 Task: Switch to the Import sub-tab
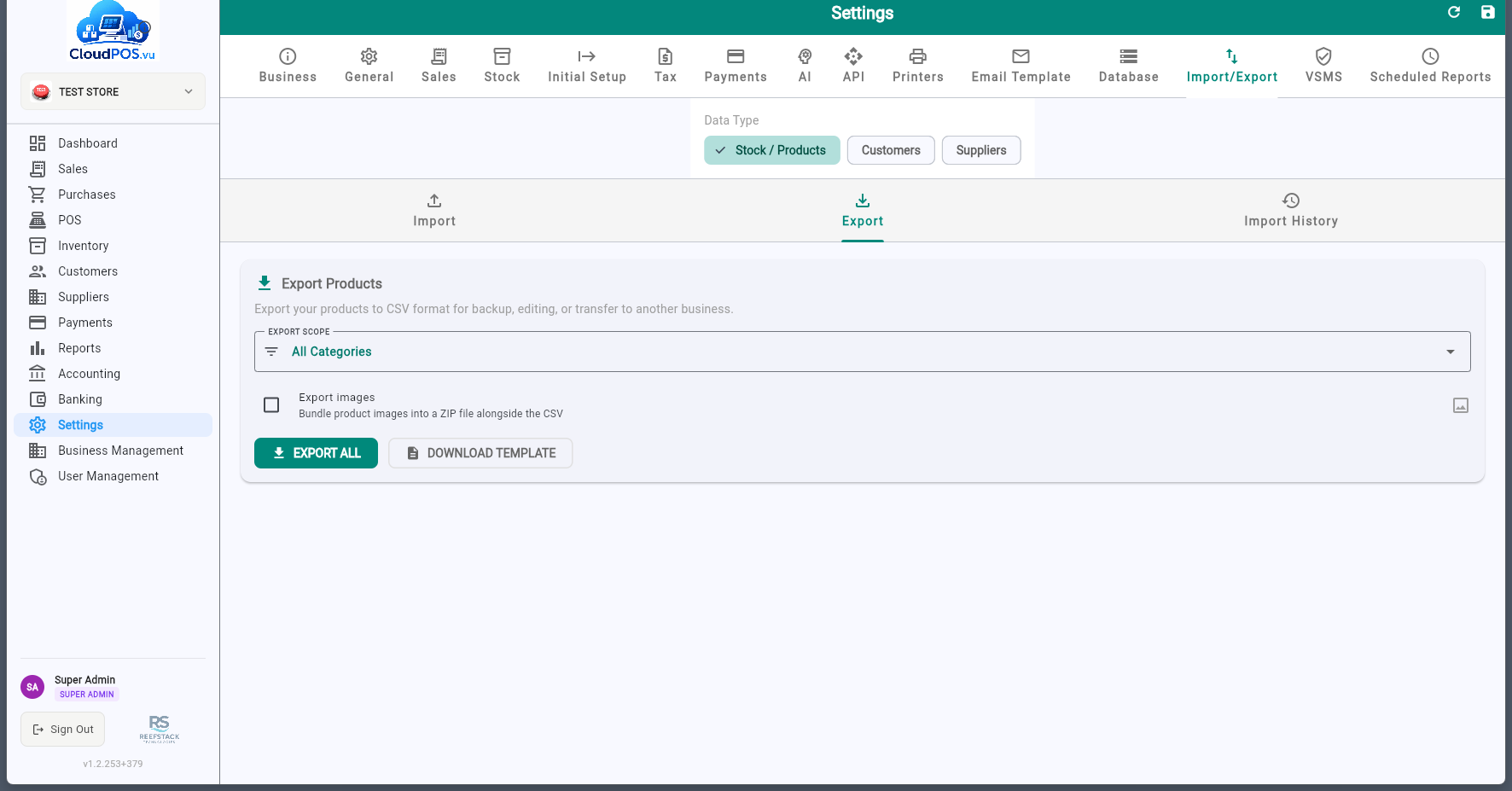(x=434, y=211)
